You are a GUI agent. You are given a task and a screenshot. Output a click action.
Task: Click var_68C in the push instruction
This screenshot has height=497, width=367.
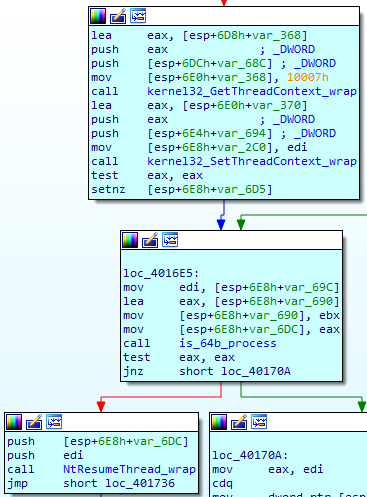point(241,63)
